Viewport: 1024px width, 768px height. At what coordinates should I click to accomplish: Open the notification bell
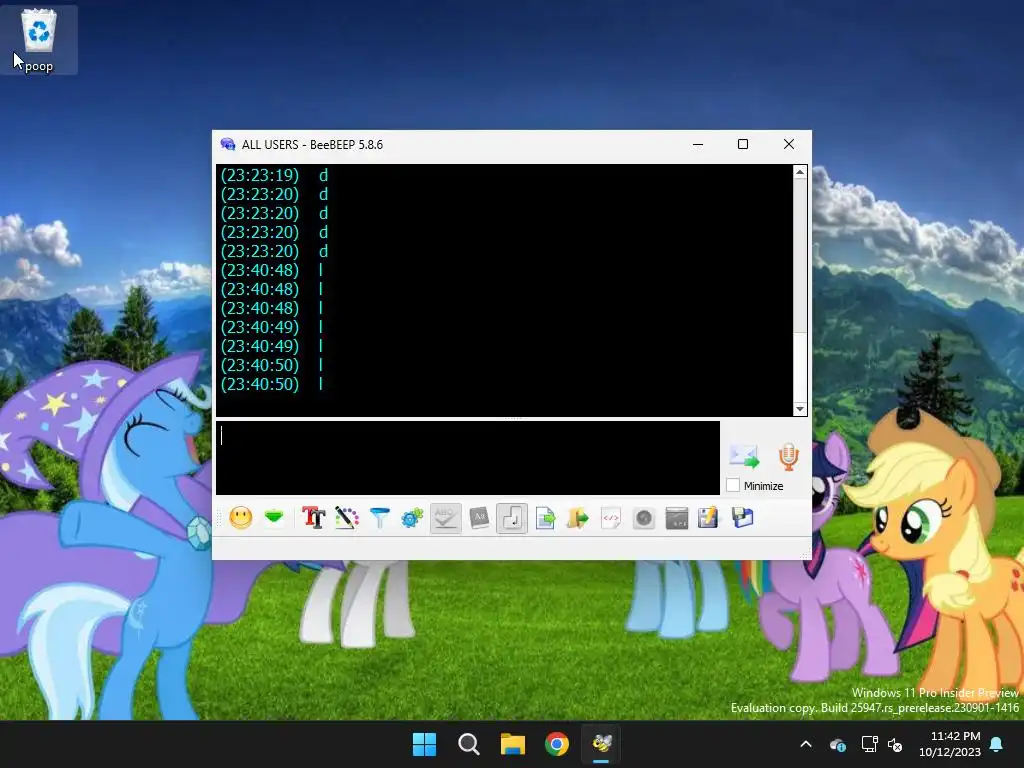997,744
